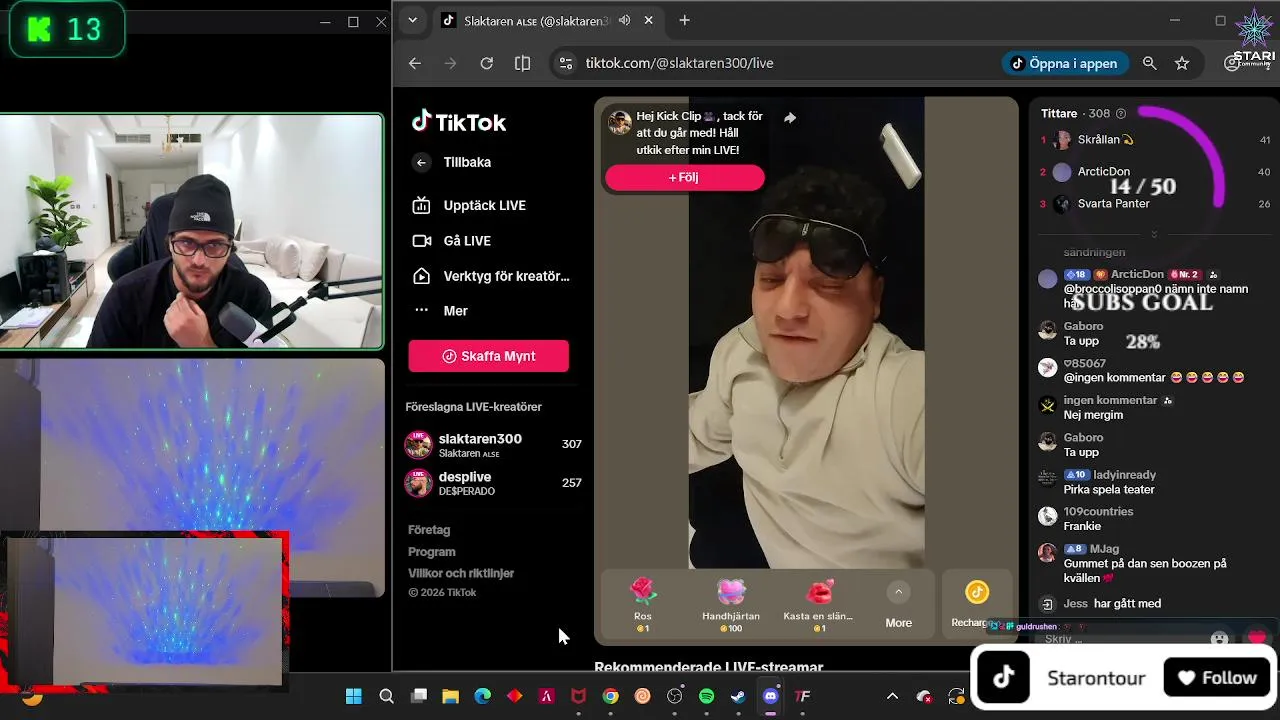The height and width of the screenshot is (720, 1280).
Task: Select top viewer Skrållan
Action: coord(1105,140)
